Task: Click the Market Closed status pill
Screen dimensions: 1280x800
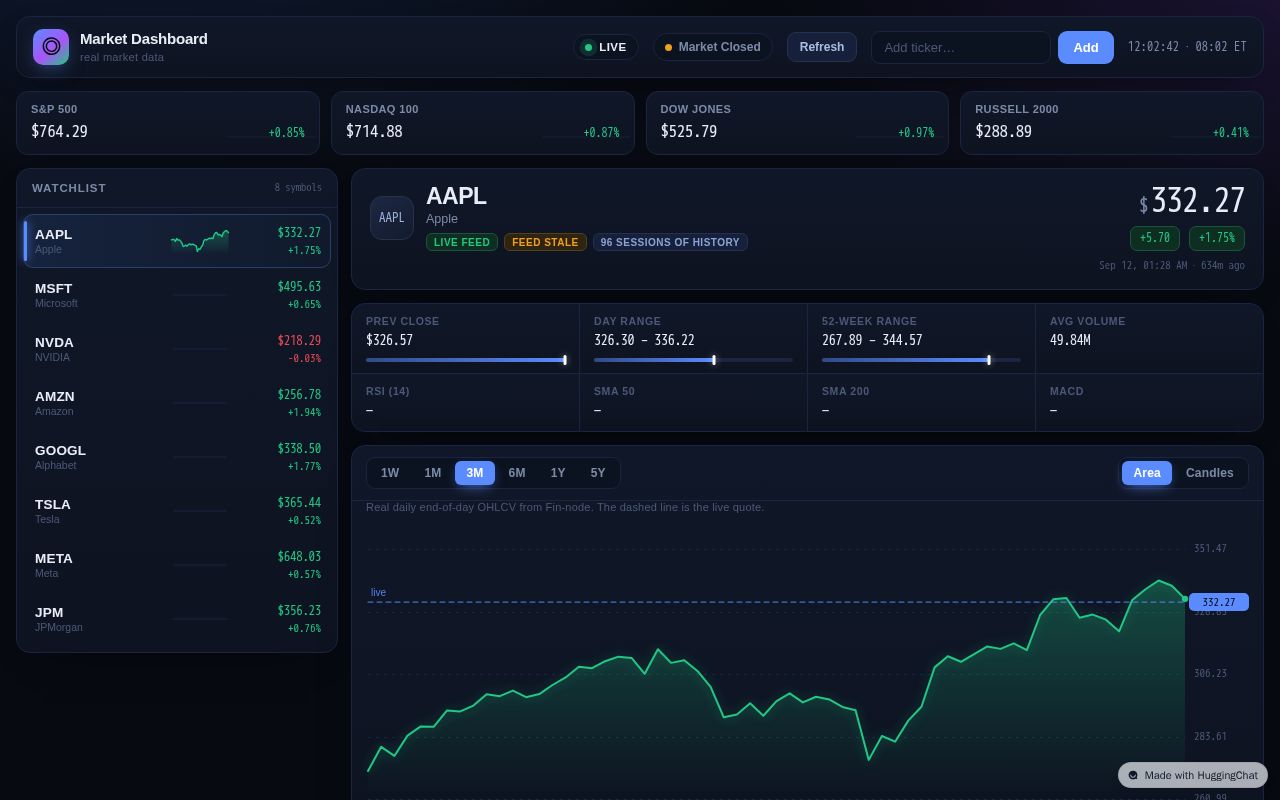Action: coord(713,47)
